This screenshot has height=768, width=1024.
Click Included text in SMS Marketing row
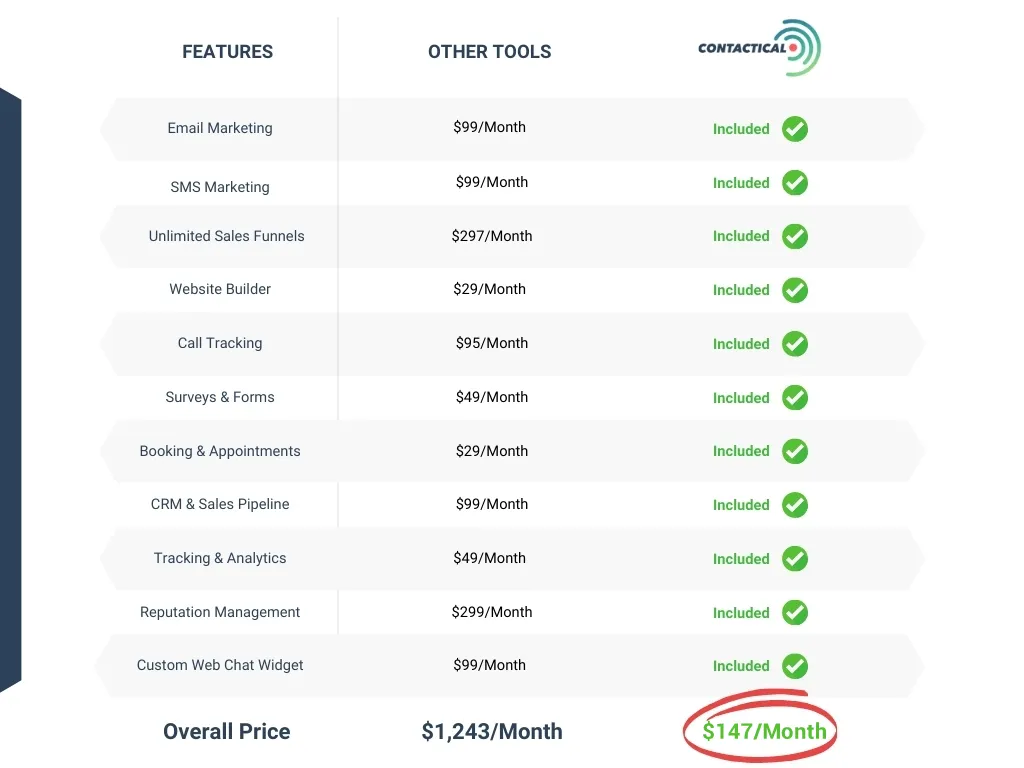click(741, 183)
